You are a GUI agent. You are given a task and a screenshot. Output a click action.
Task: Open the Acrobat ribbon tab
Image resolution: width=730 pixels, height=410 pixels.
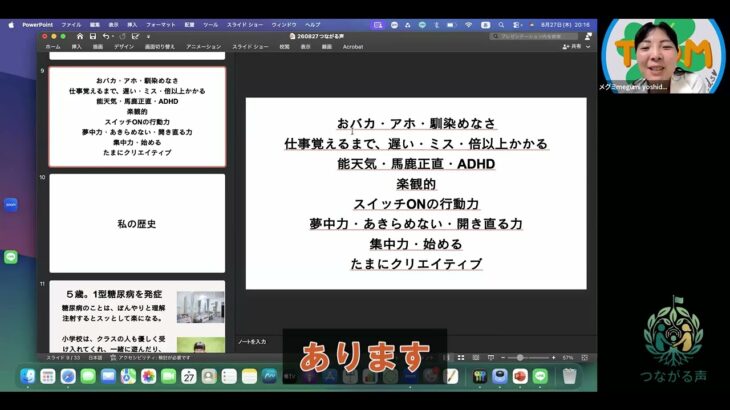(353, 47)
